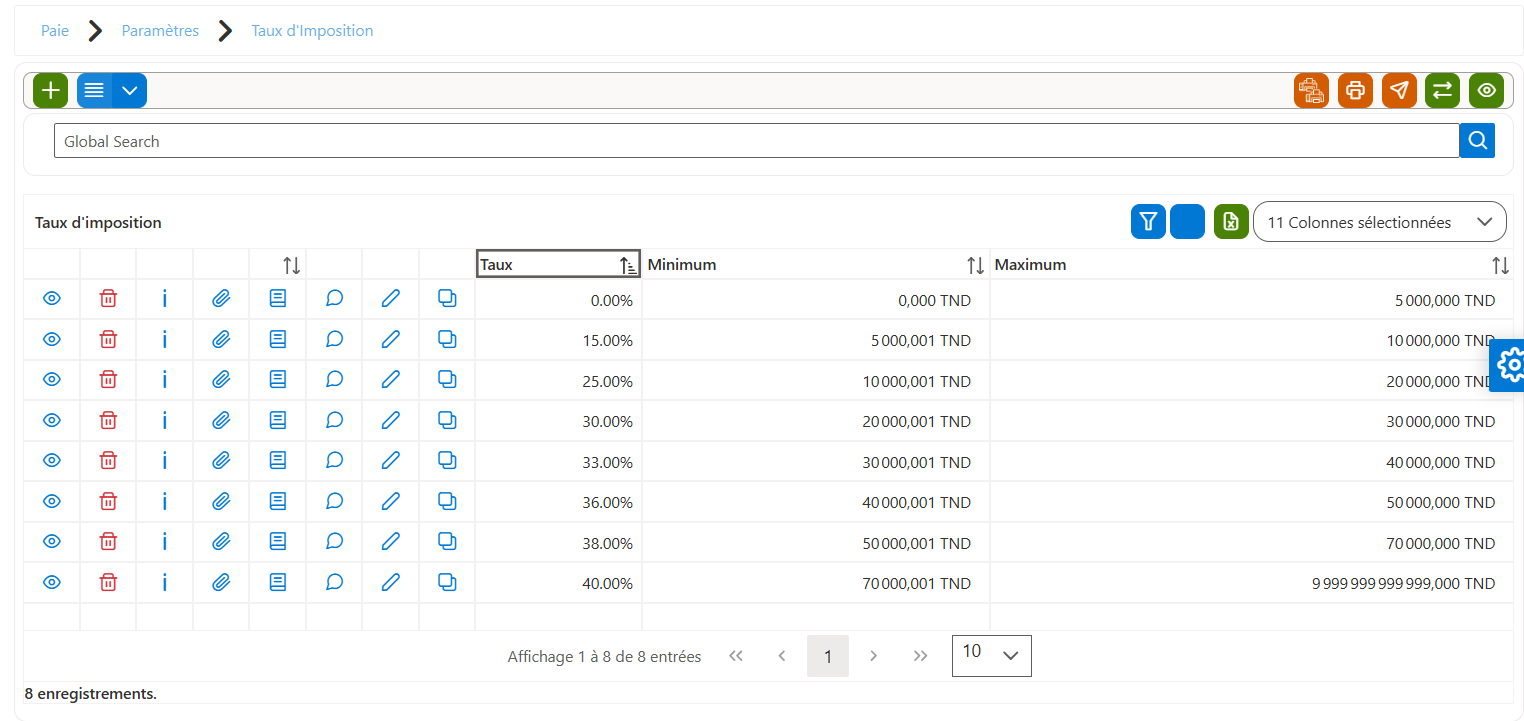Click the orange printer icon
The width and height of the screenshot is (1524, 721).
coord(1355,90)
